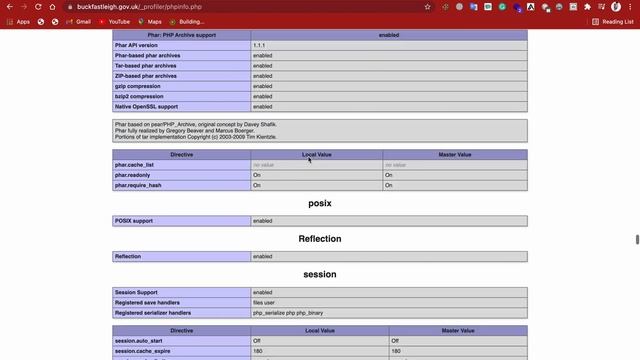Open the Building... bookmark
This screenshot has height=360, width=640.
point(187,22)
